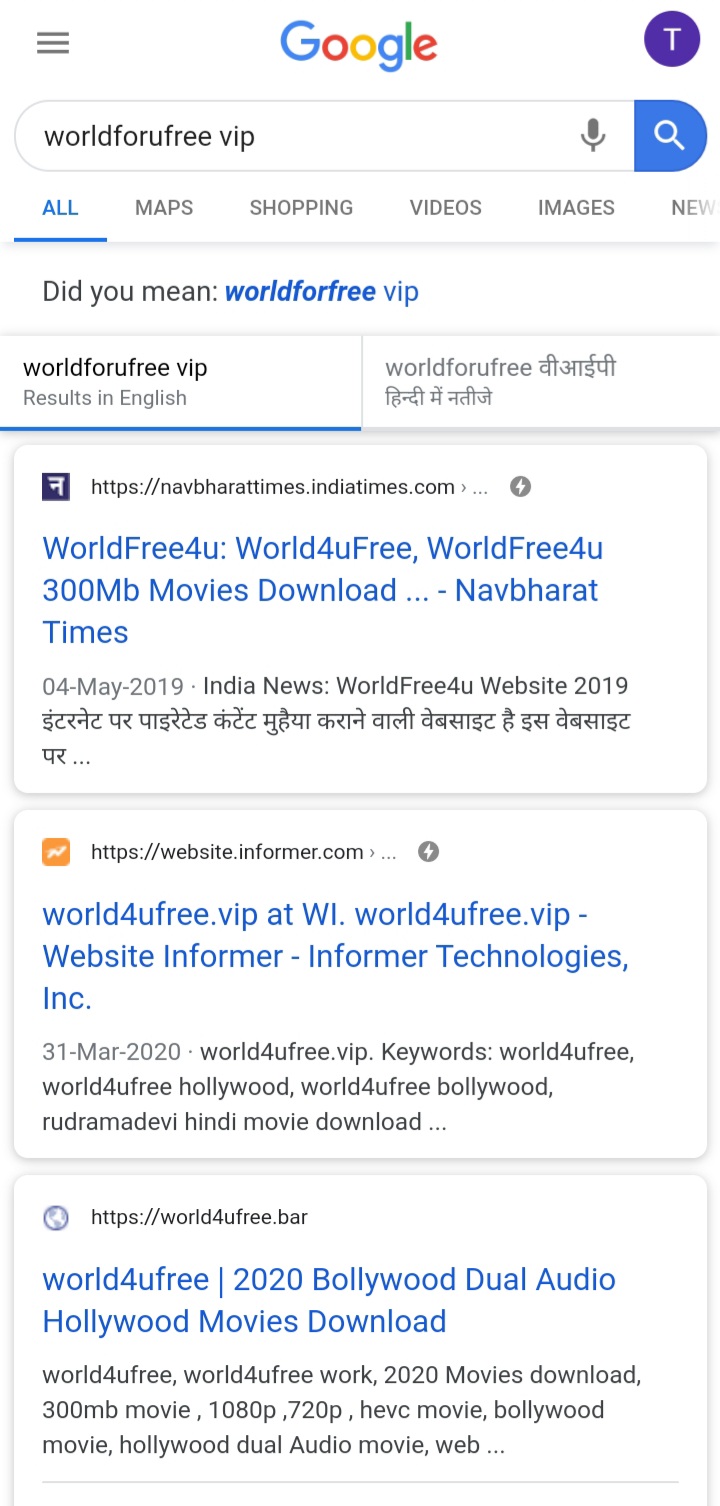Open the hamburger main menu
This screenshot has height=1506, width=720.
[53, 43]
